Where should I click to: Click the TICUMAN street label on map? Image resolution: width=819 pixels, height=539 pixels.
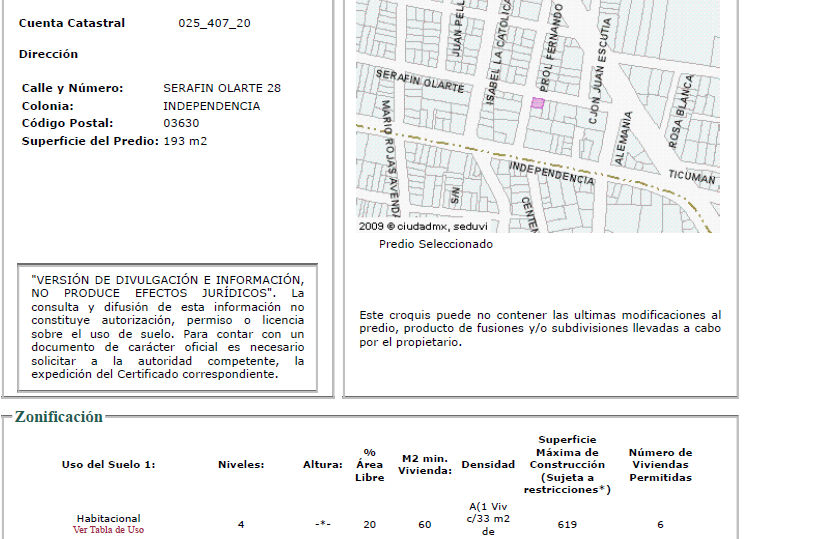(692, 177)
